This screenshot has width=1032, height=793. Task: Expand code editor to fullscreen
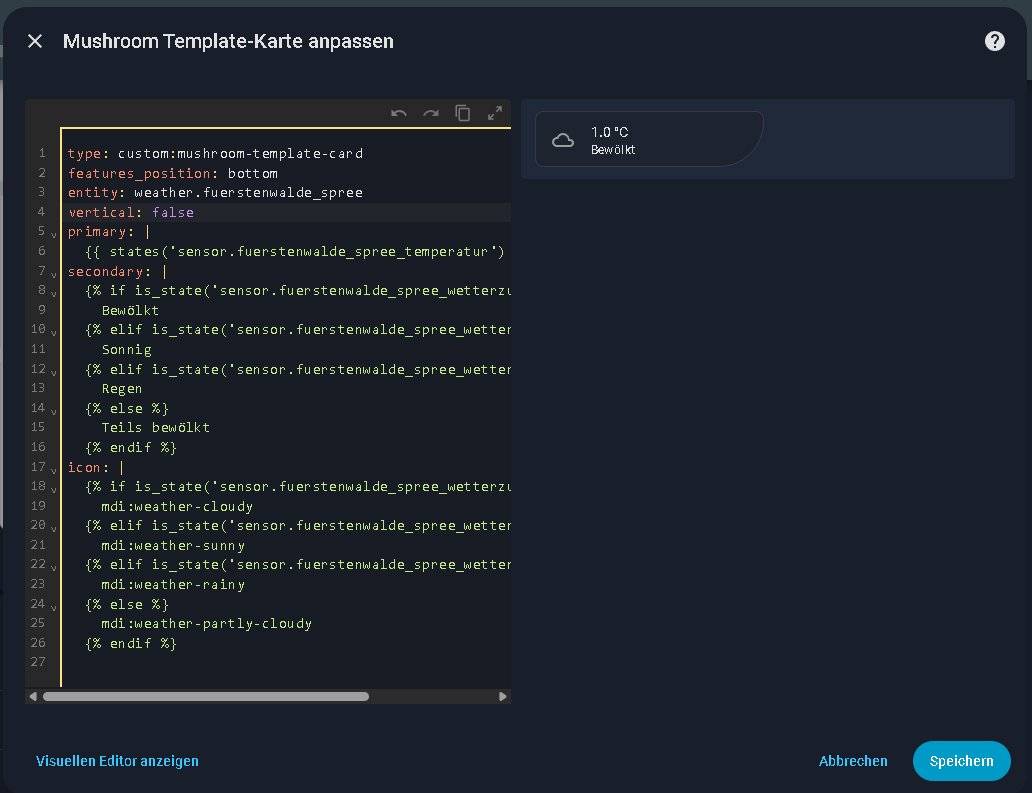point(494,113)
